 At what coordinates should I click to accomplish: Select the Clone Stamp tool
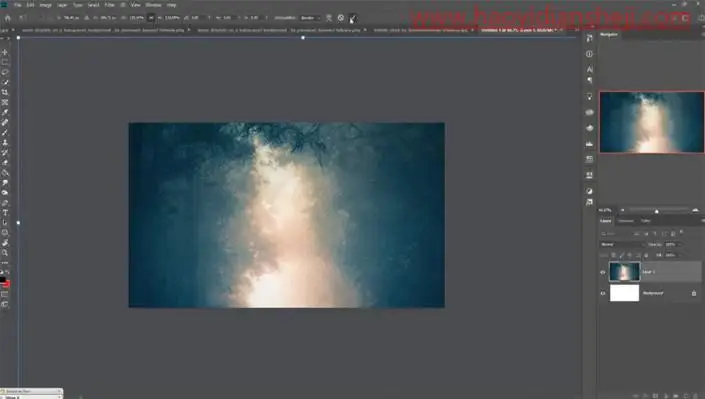[x=5, y=142]
